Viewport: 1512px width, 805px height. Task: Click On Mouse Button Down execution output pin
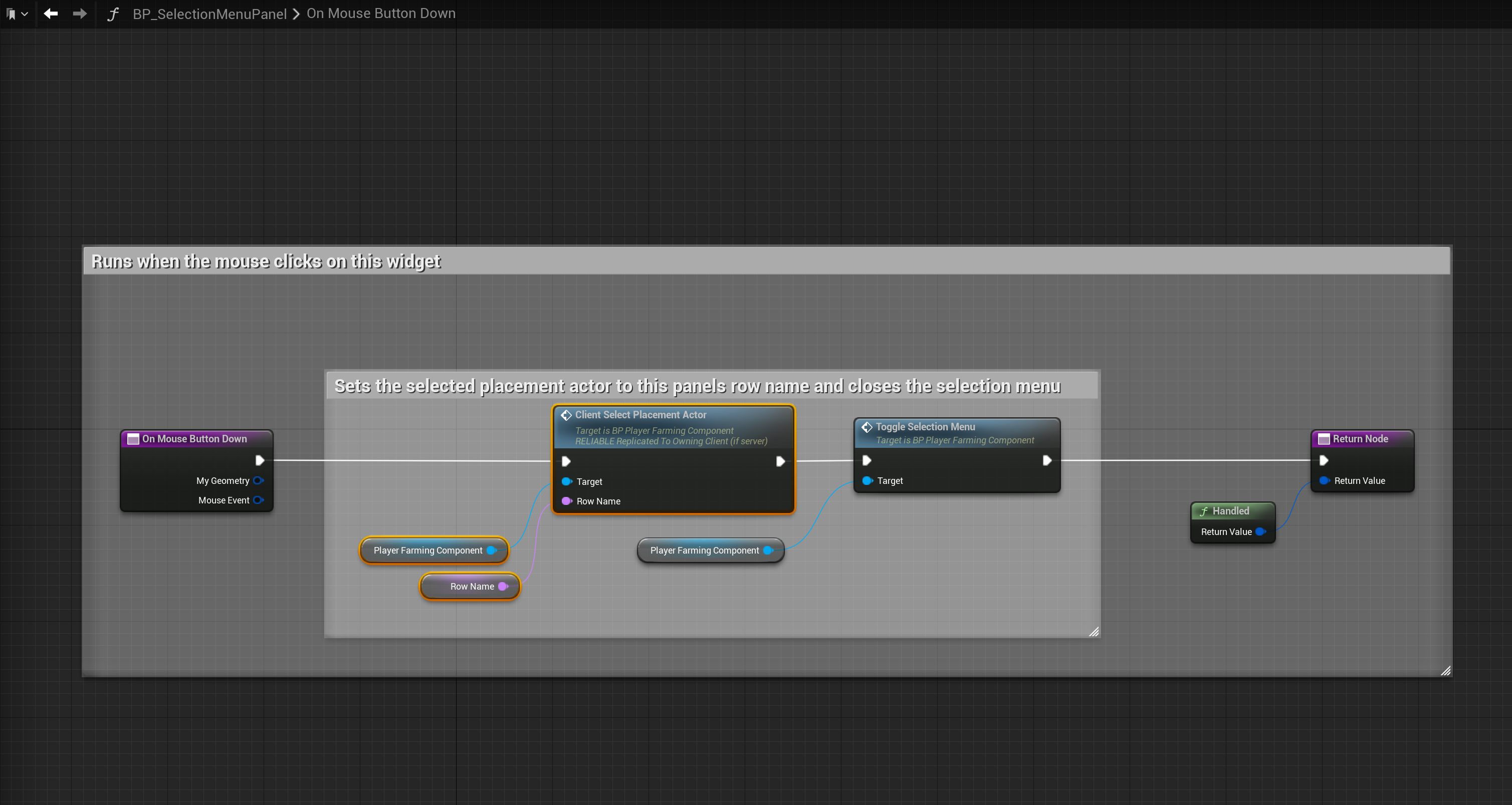click(260, 460)
